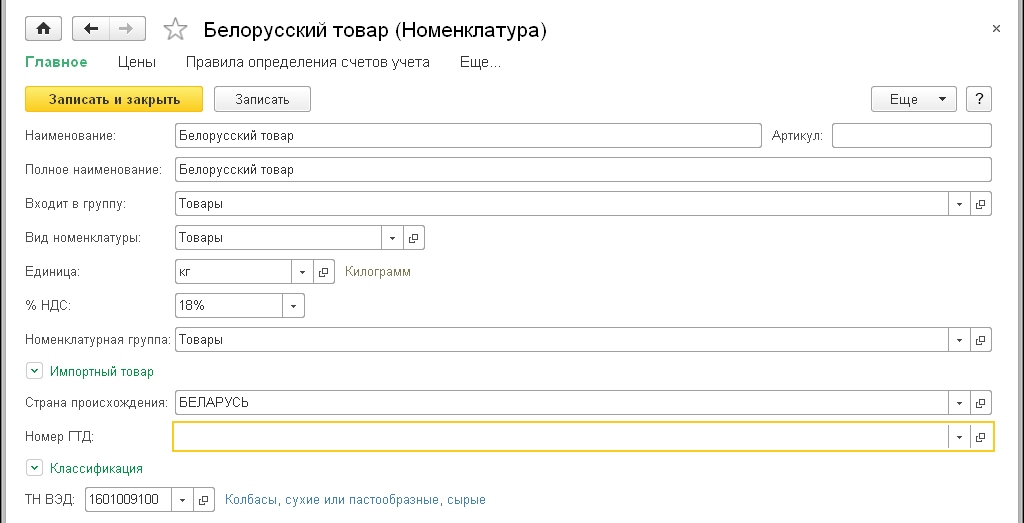
Task: Switch to the Главное tab
Action: click(x=56, y=63)
